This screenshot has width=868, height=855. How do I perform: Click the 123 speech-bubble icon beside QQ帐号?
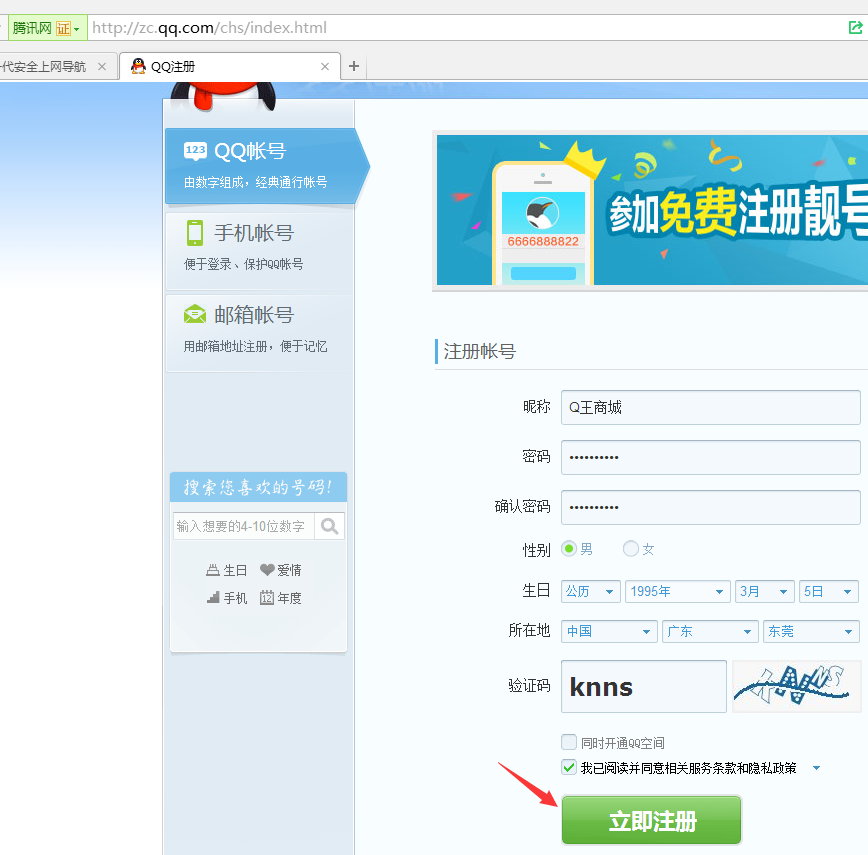tap(195, 151)
